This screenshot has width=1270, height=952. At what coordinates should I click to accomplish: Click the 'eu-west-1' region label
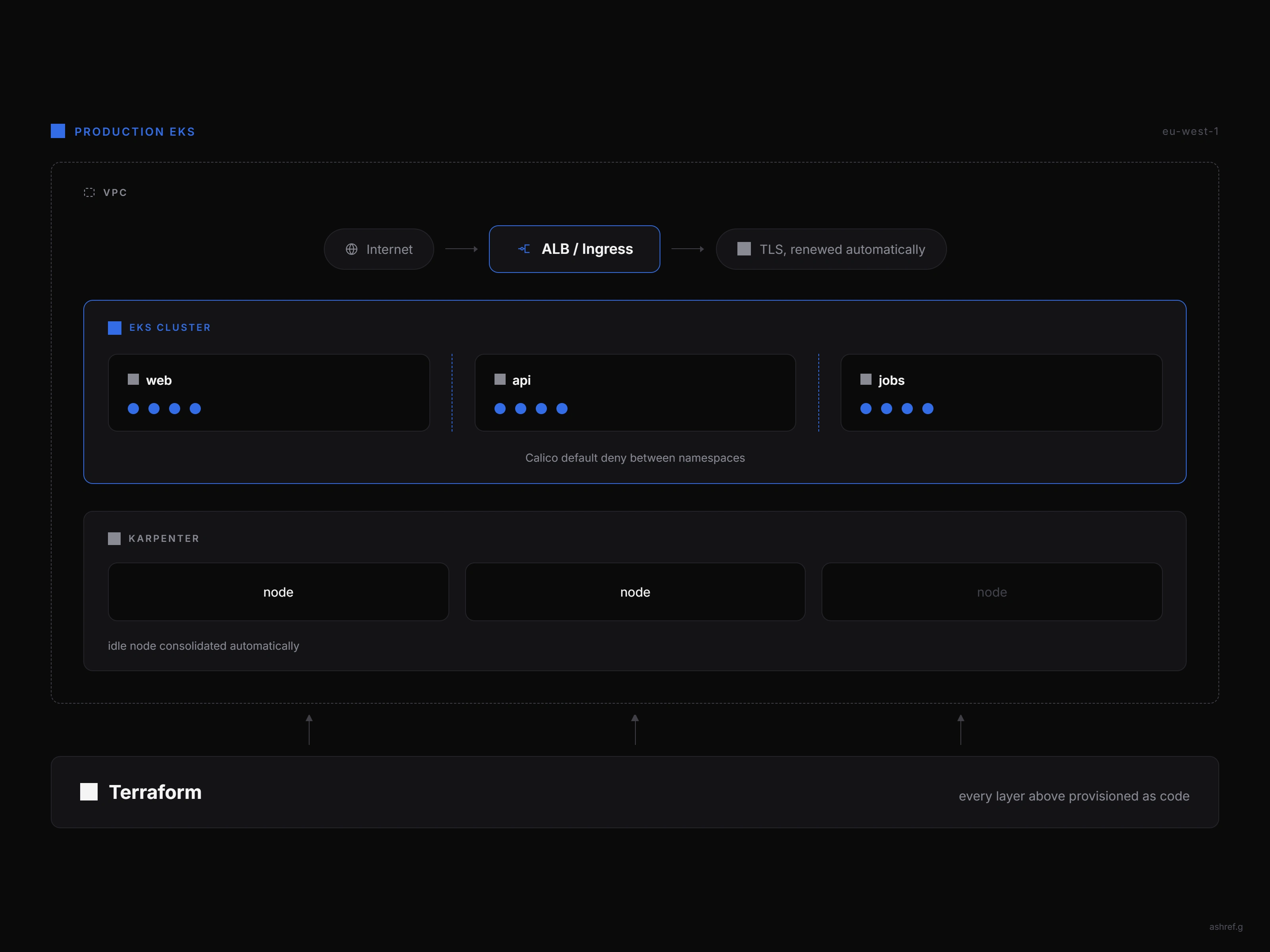pos(1190,131)
